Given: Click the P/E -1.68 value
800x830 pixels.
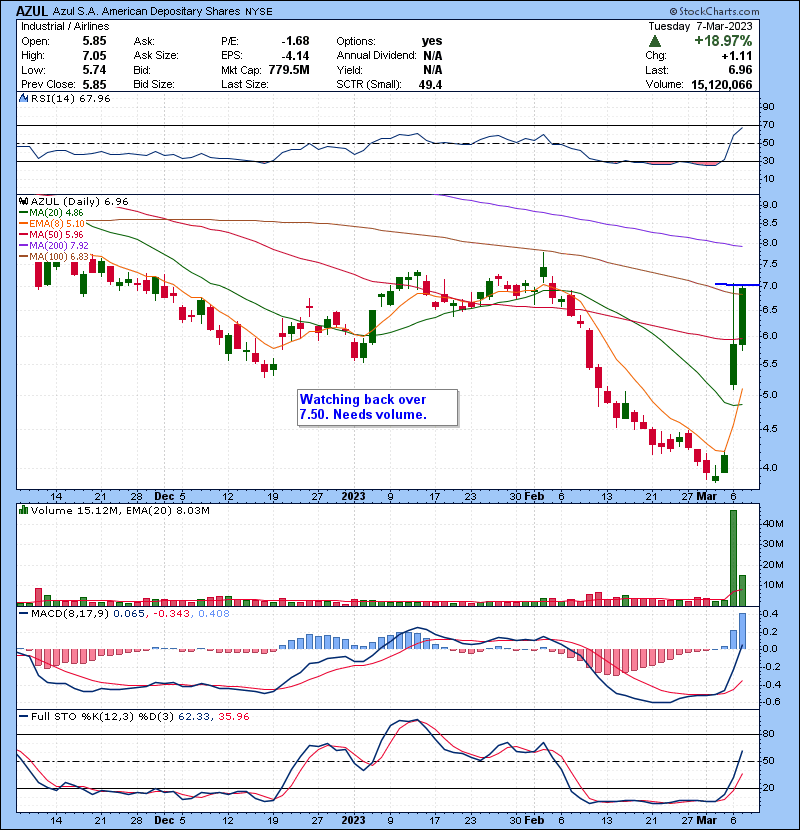Looking at the screenshot, I should tap(295, 41).
